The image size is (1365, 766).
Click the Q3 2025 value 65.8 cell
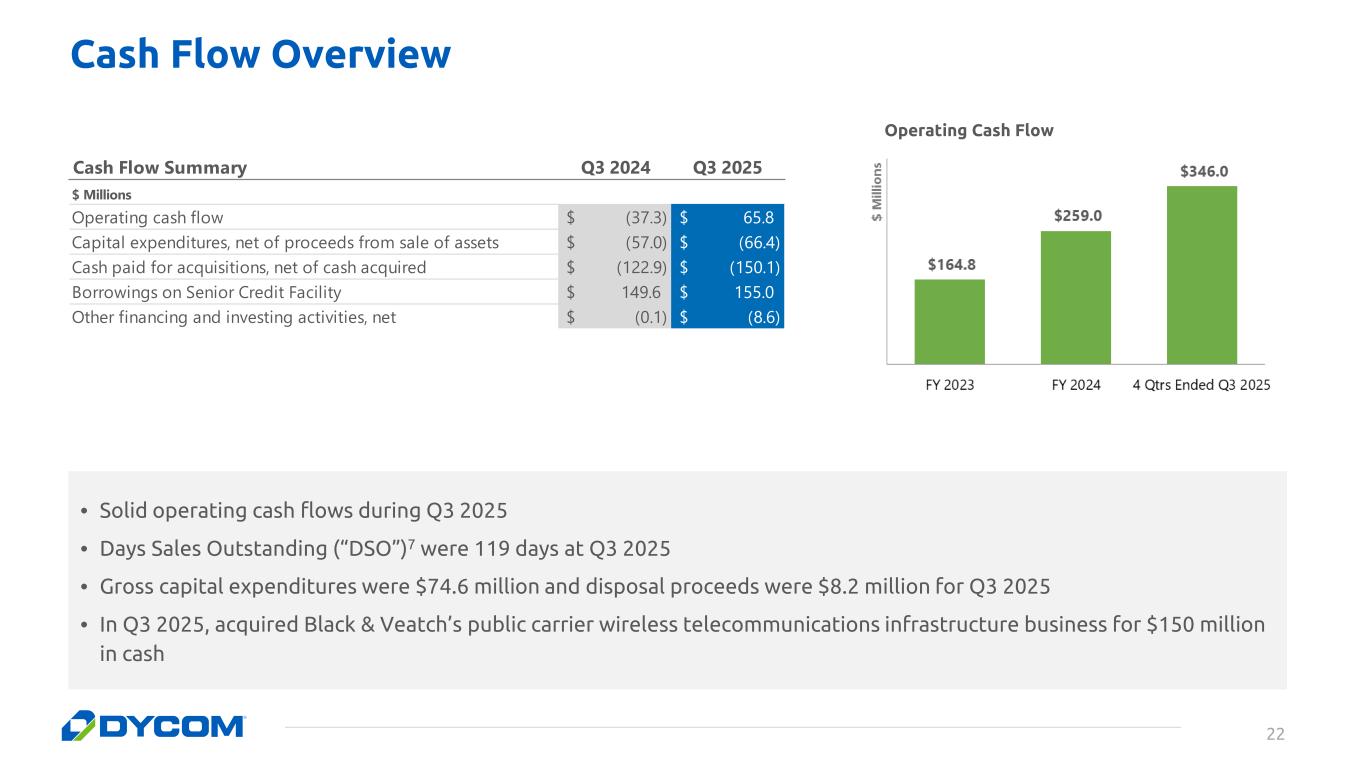(727, 217)
